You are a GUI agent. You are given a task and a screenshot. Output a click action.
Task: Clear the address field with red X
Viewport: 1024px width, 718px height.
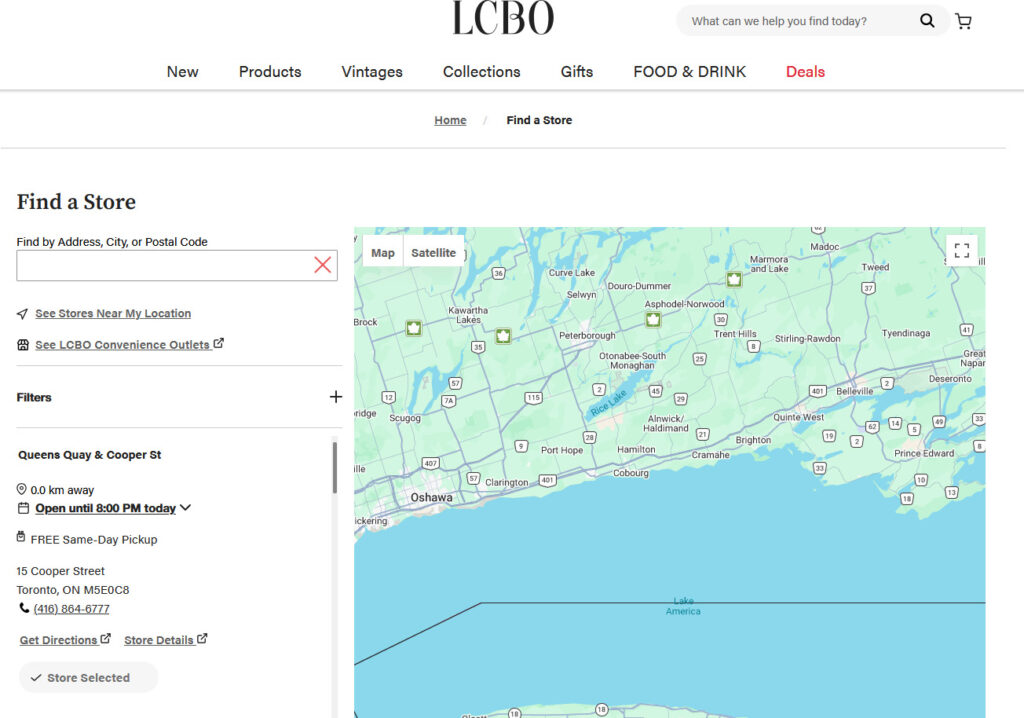pyautogui.click(x=323, y=265)
